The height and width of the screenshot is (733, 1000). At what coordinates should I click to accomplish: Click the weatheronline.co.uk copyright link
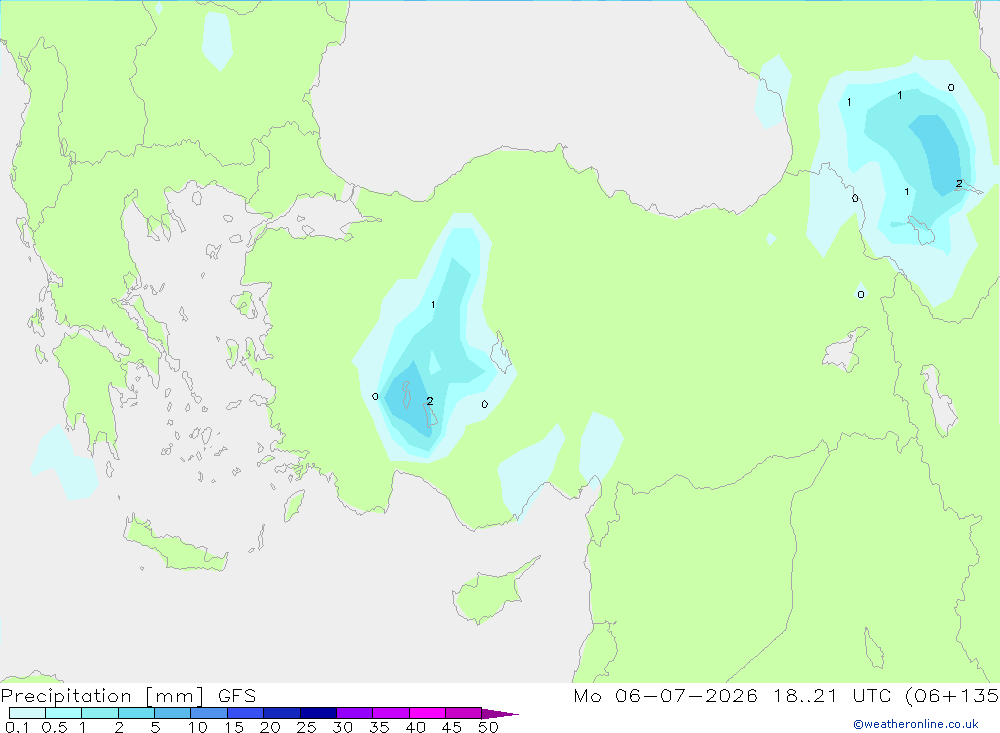916,724
